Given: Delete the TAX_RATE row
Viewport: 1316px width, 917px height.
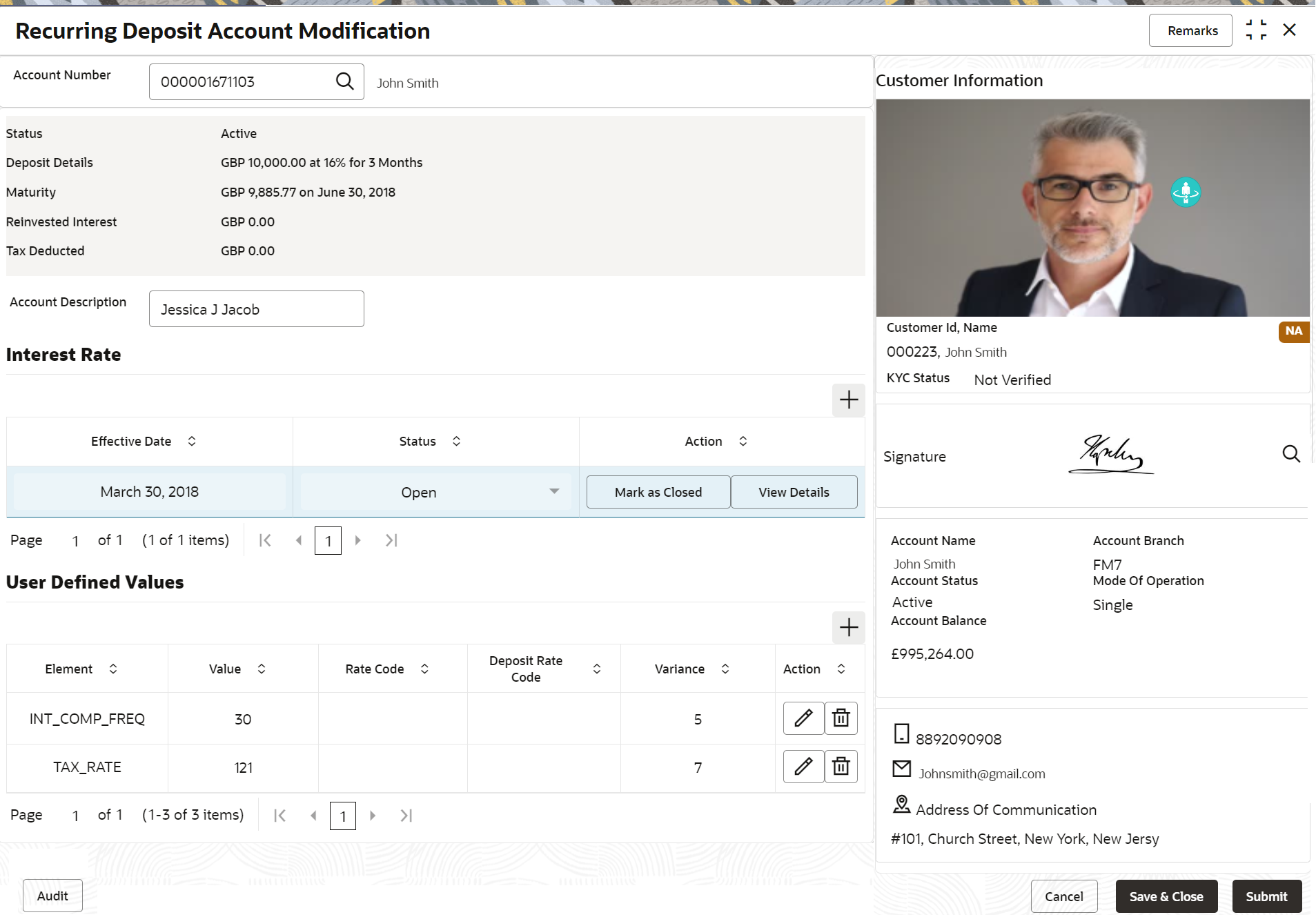Looking at the screenshot, I should tap(841, 767).
